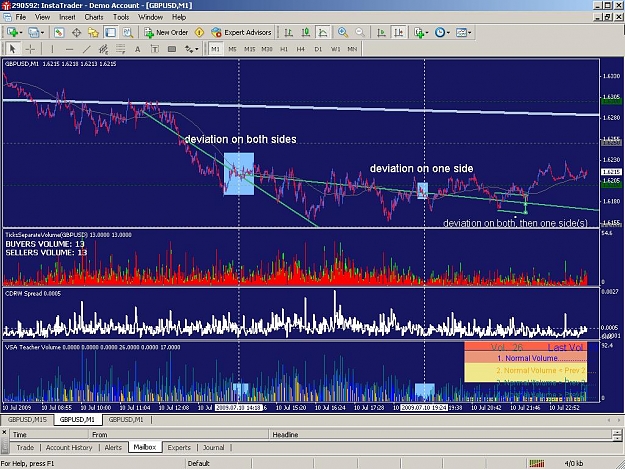This screenshot has height=469, width=625.
Task: Open the Account History tab
Action: point(69,447)
